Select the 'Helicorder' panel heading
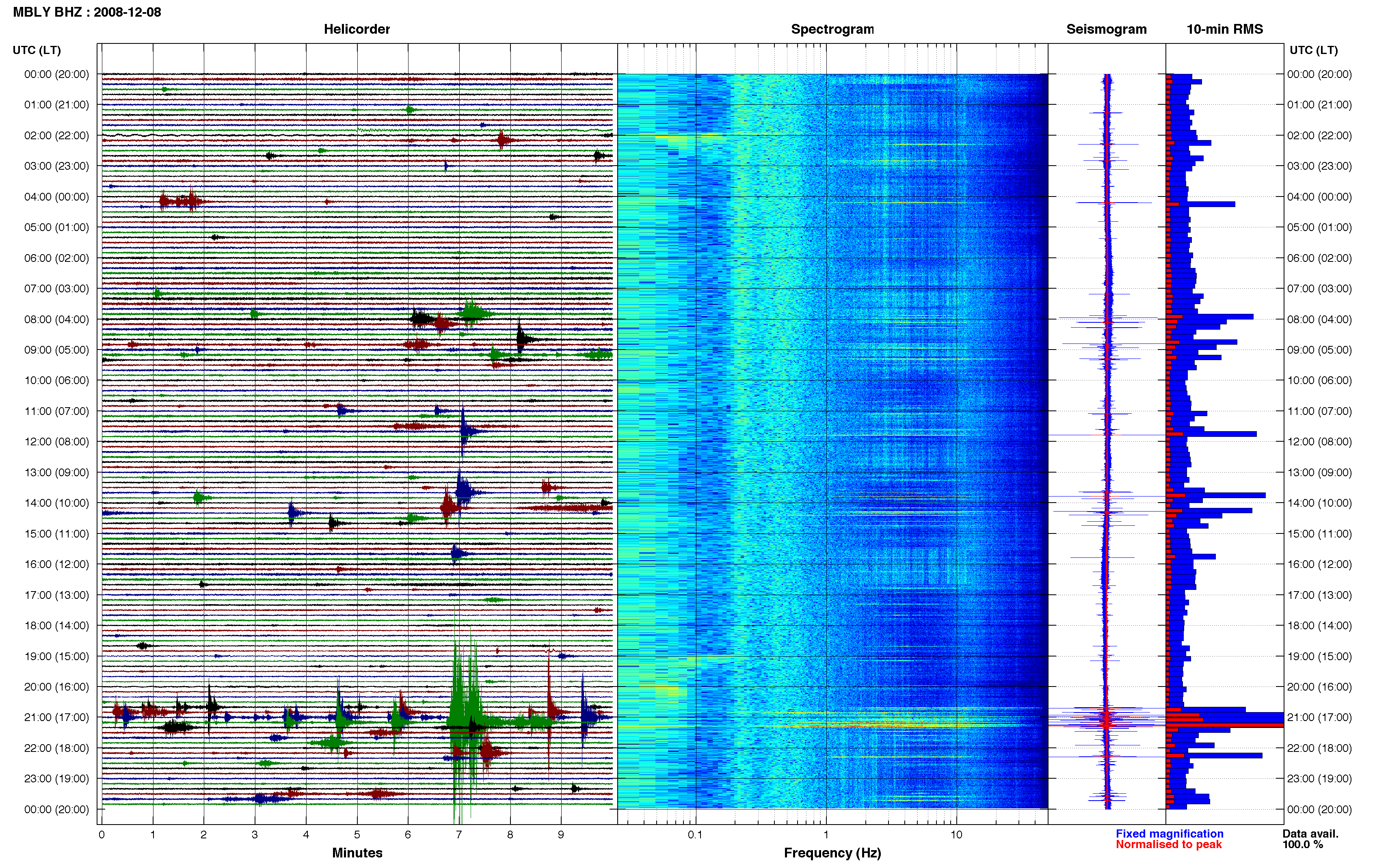This screenshot has height=868, width=1388. tap(357, 29)
